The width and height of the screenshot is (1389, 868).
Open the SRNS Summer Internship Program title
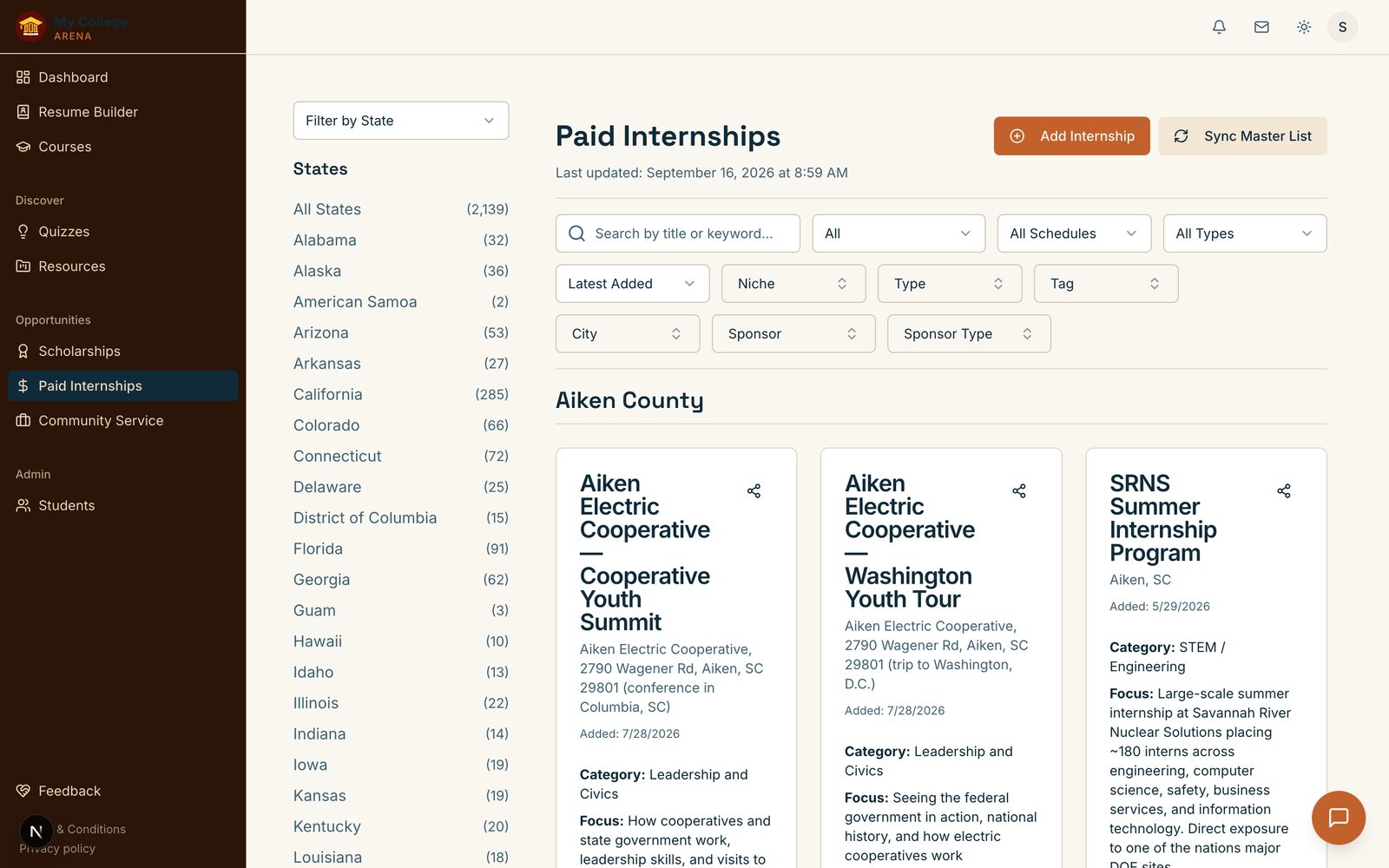(1163, 518)
